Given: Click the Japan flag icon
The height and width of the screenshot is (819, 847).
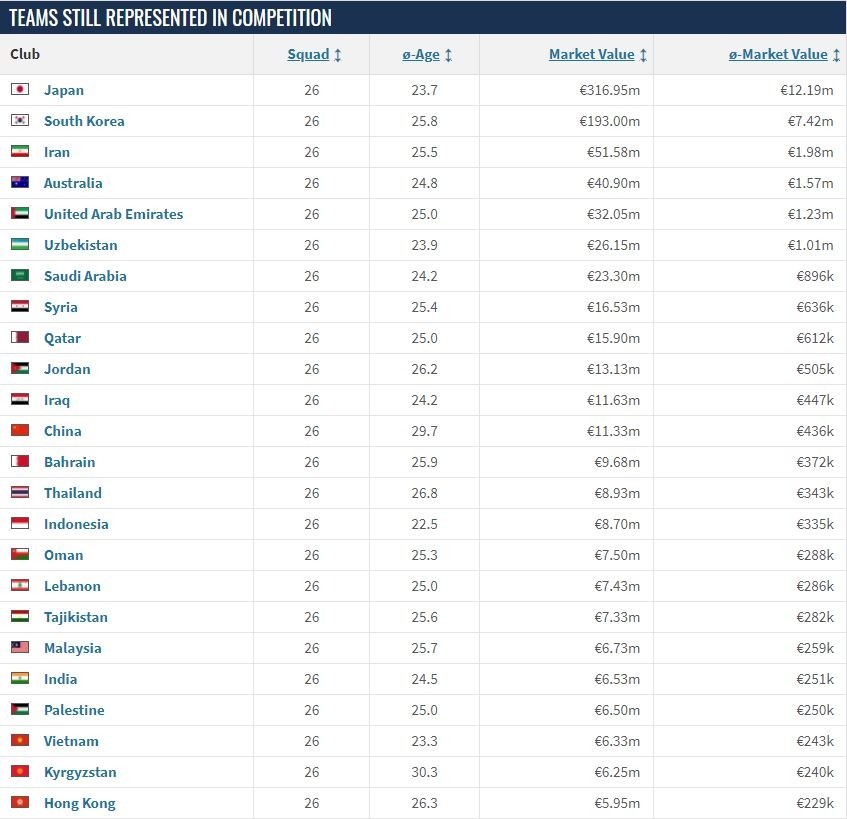Looking at the screenshot, I should pos(20,89).
